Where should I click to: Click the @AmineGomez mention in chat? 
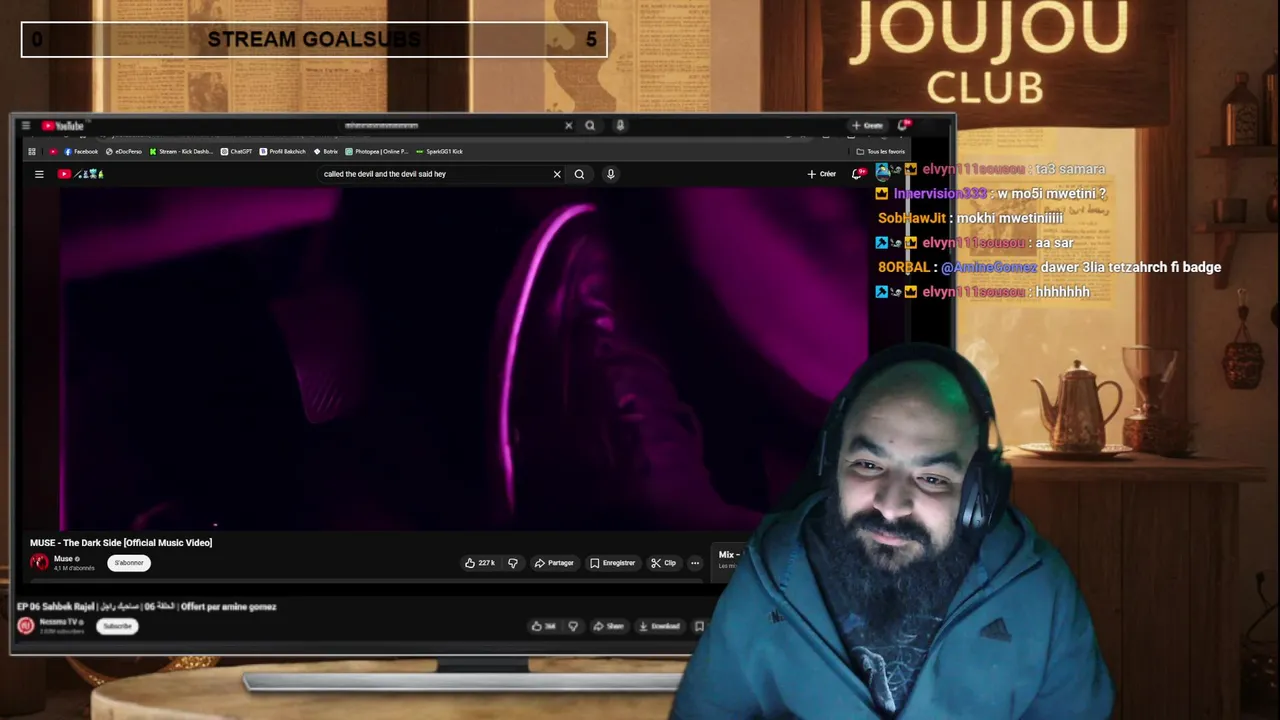click(x=989, y=267)
